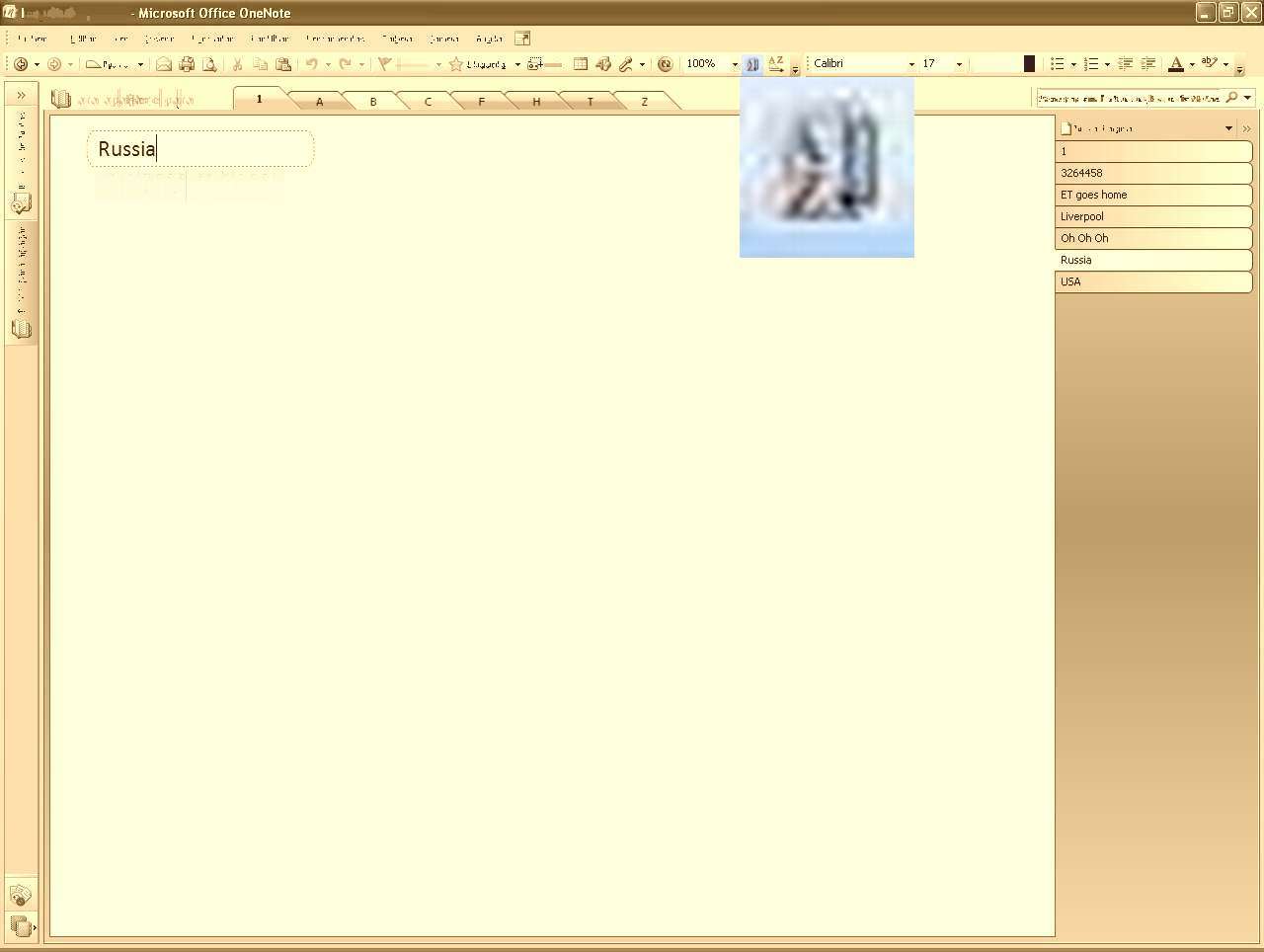Screen dimensions: 1264x952
Task: Click the bulleted list icon
Action: (1058, 64)
